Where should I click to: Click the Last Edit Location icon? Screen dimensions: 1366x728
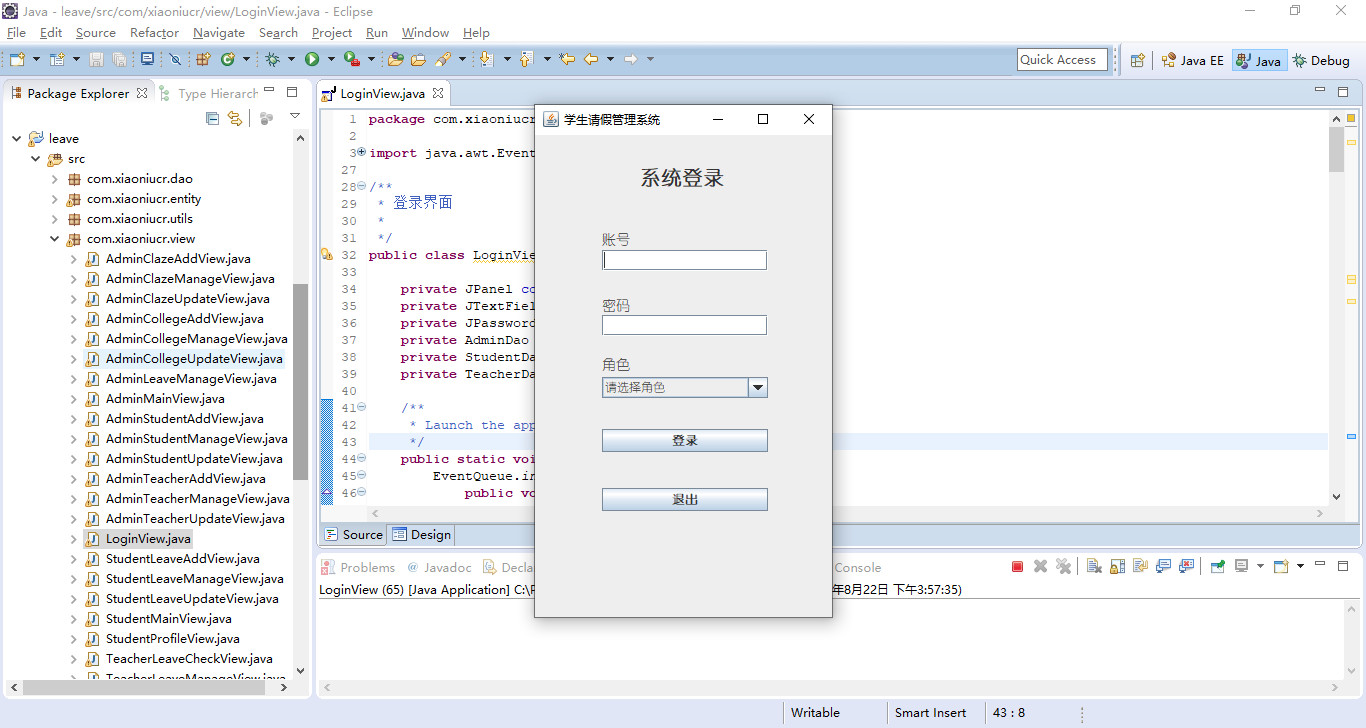coord(567,59)
